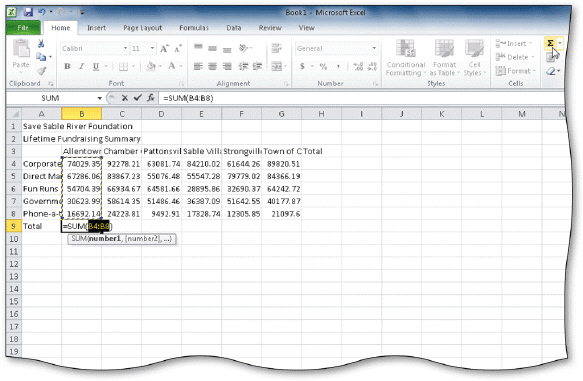Confirm the formula with the checkmark icon

(138, 98)
